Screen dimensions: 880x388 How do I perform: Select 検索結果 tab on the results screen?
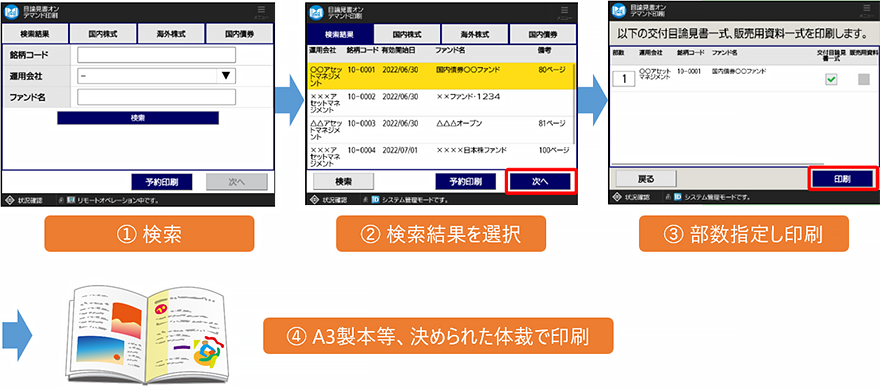pyautogui.click(x=340, y=35)
